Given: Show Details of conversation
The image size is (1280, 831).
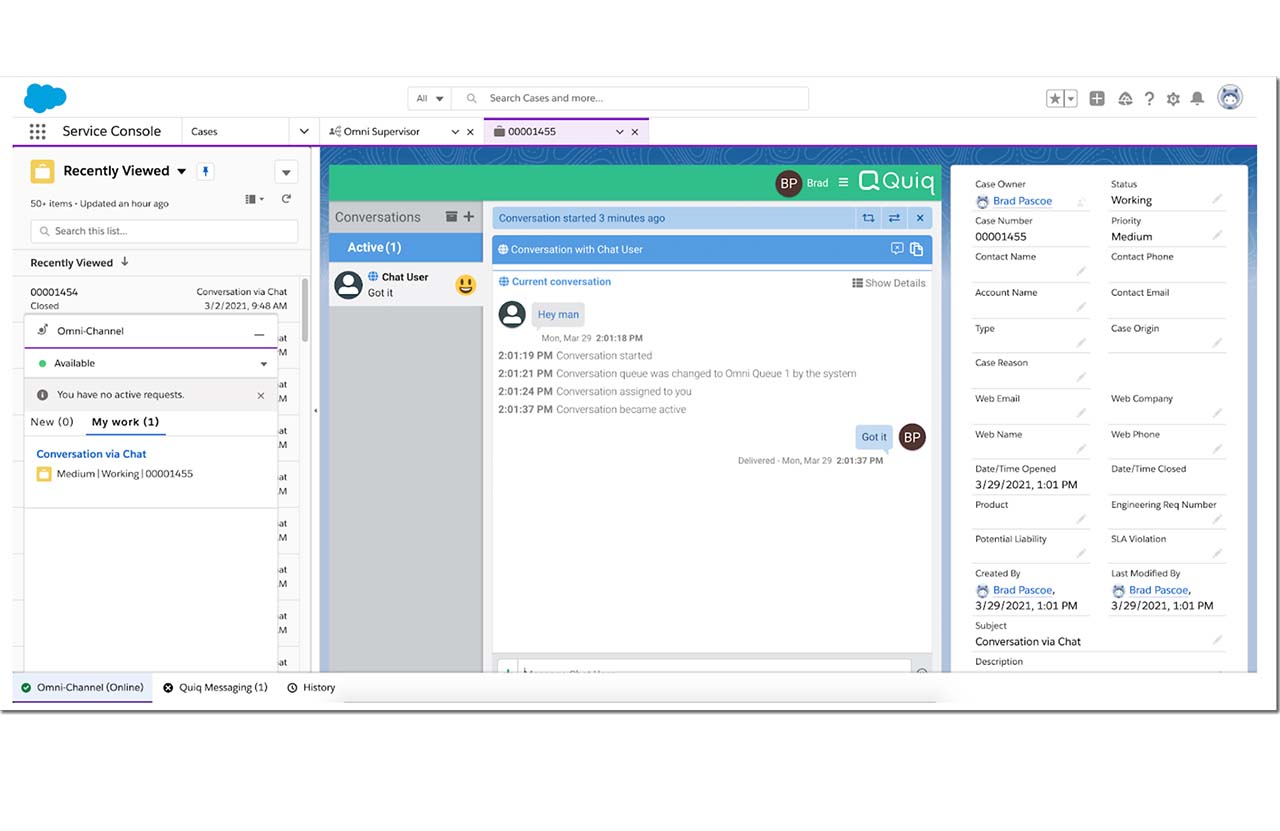Looking at the screenshot, I should tap(889, 283).
